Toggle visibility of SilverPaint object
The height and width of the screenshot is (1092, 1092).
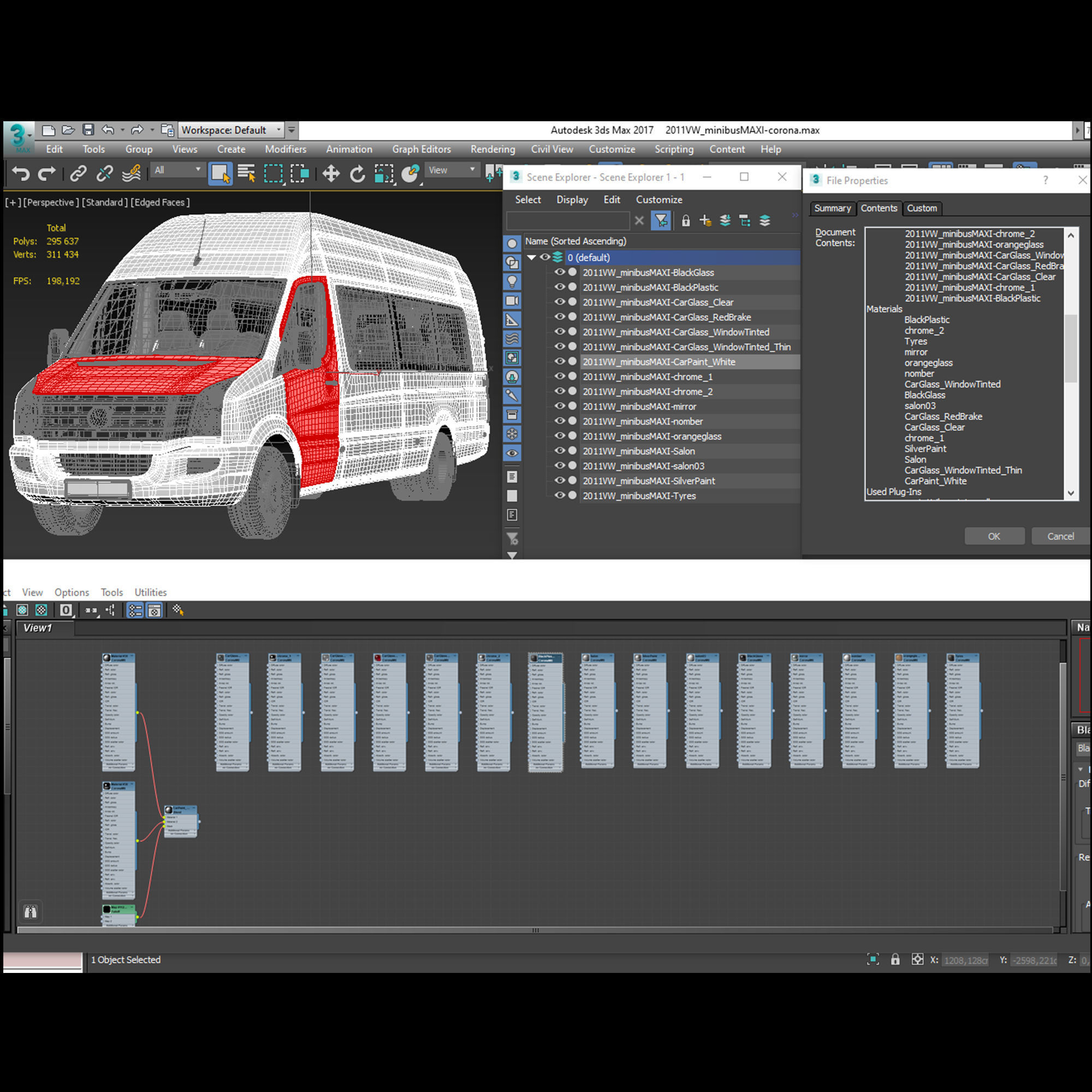point(560,480)
